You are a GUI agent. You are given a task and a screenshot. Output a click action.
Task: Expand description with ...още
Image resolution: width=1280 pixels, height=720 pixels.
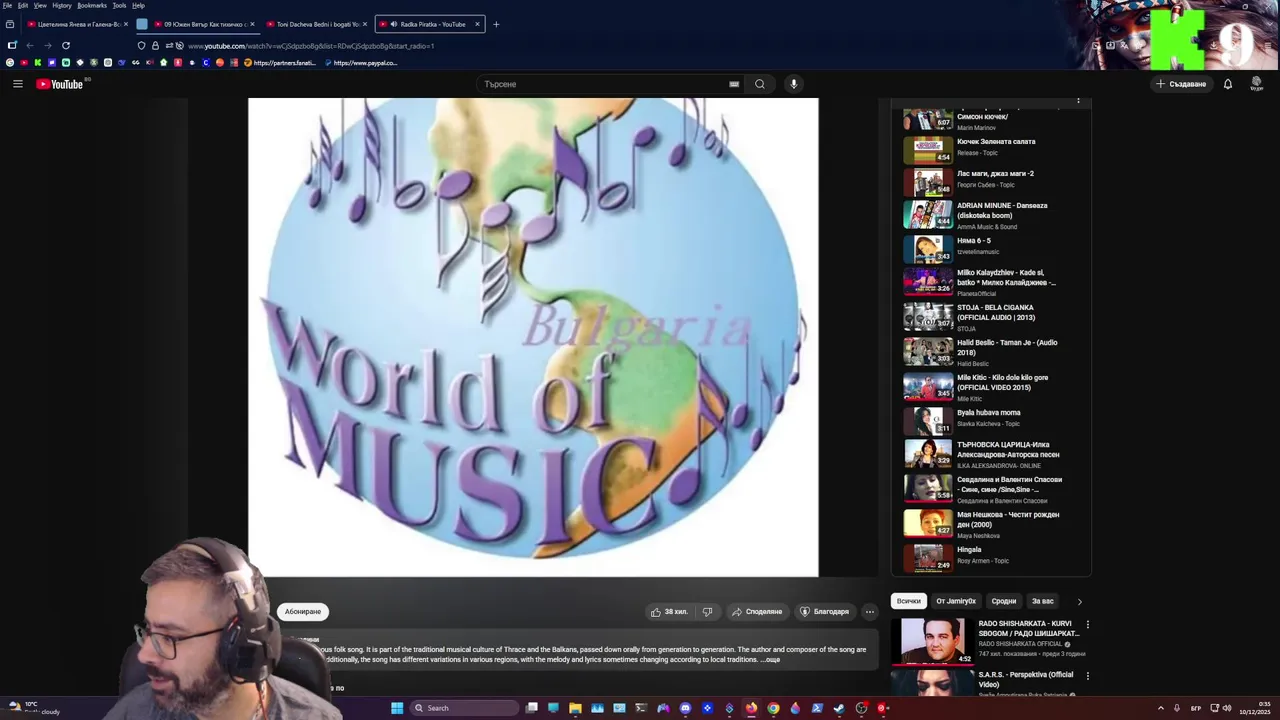coord(770,660)
